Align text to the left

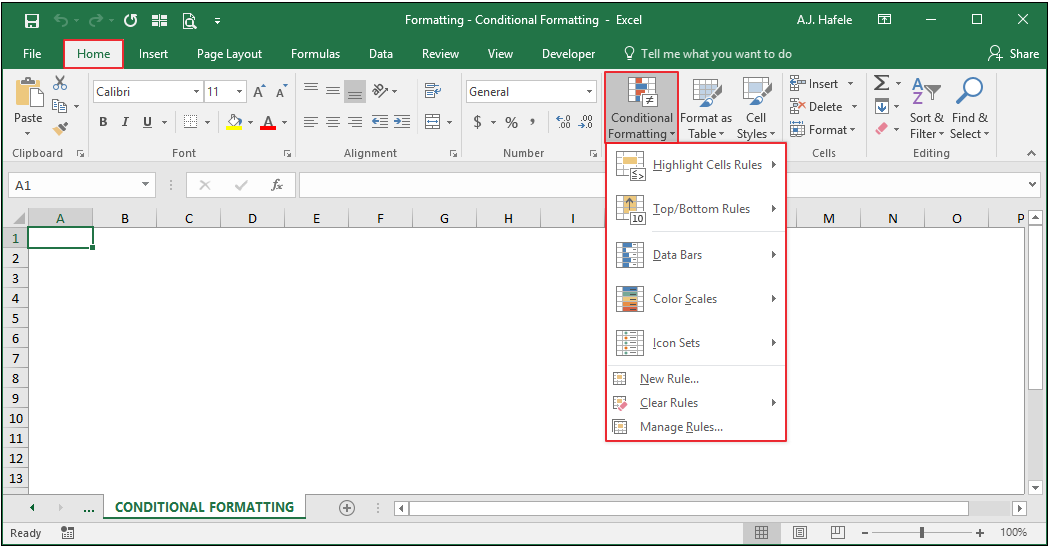310,122
